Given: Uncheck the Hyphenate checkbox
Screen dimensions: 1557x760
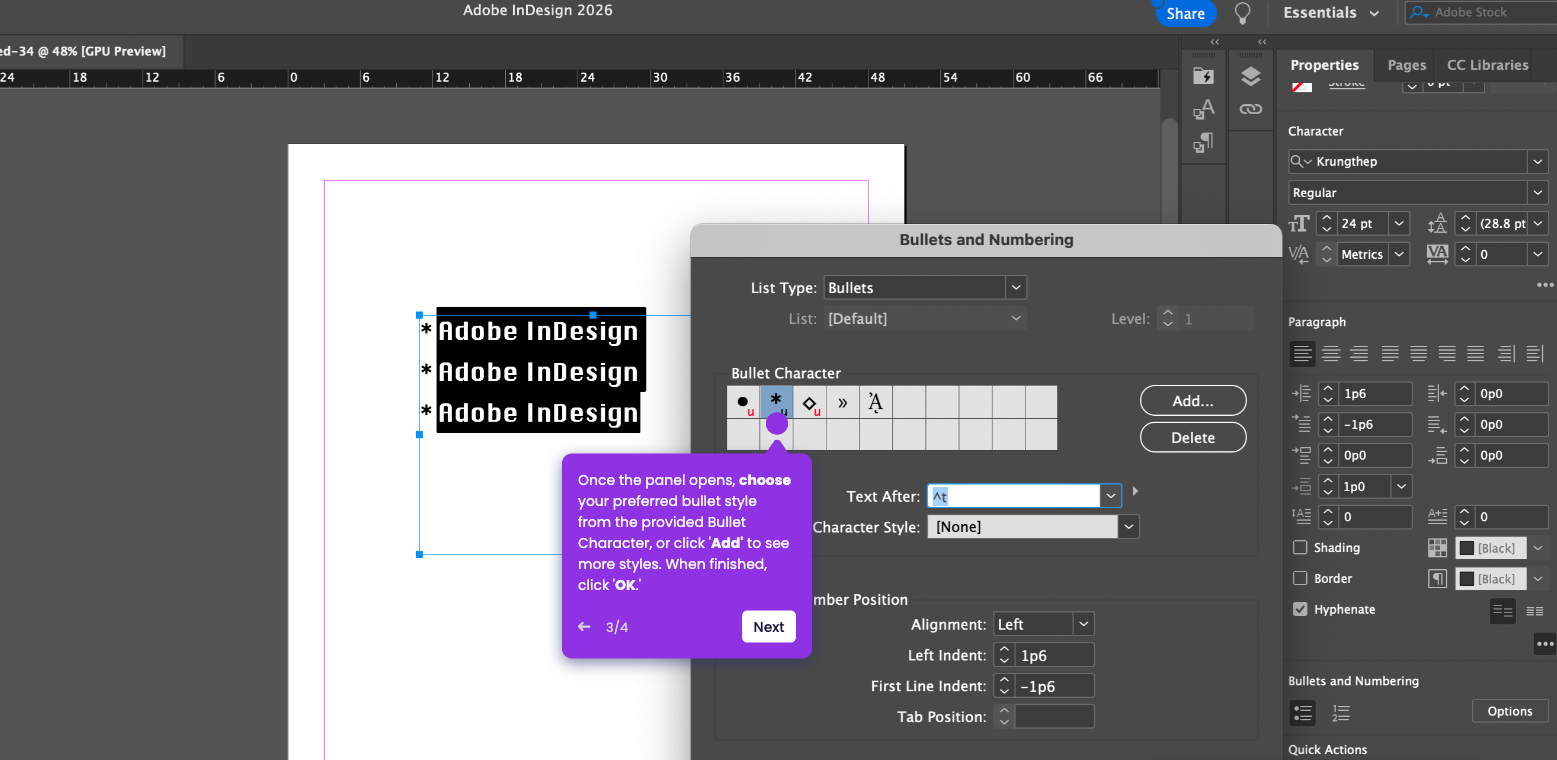Looking at the screenshot, I should [x=1300, y=609].
